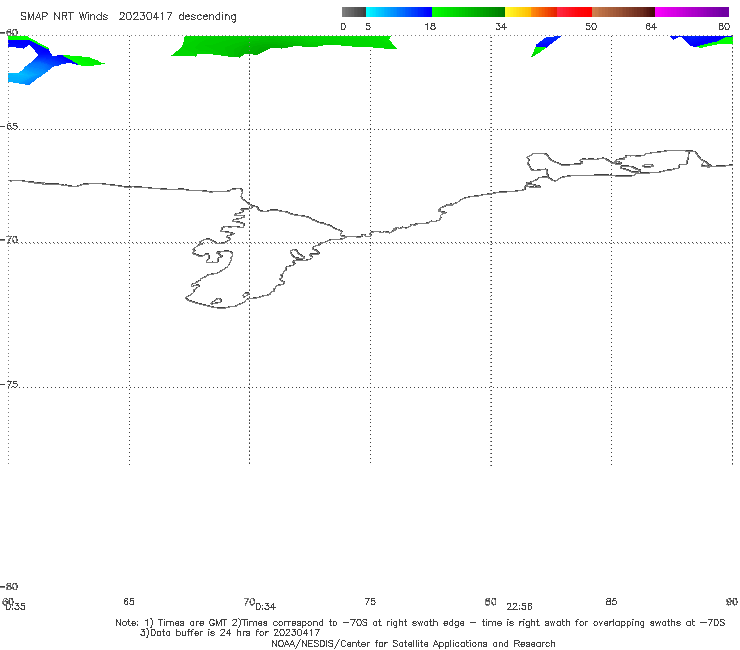Click the color bar label "5"
The height and width of the screenshot is (650, 740).
(x=368, y=27)
